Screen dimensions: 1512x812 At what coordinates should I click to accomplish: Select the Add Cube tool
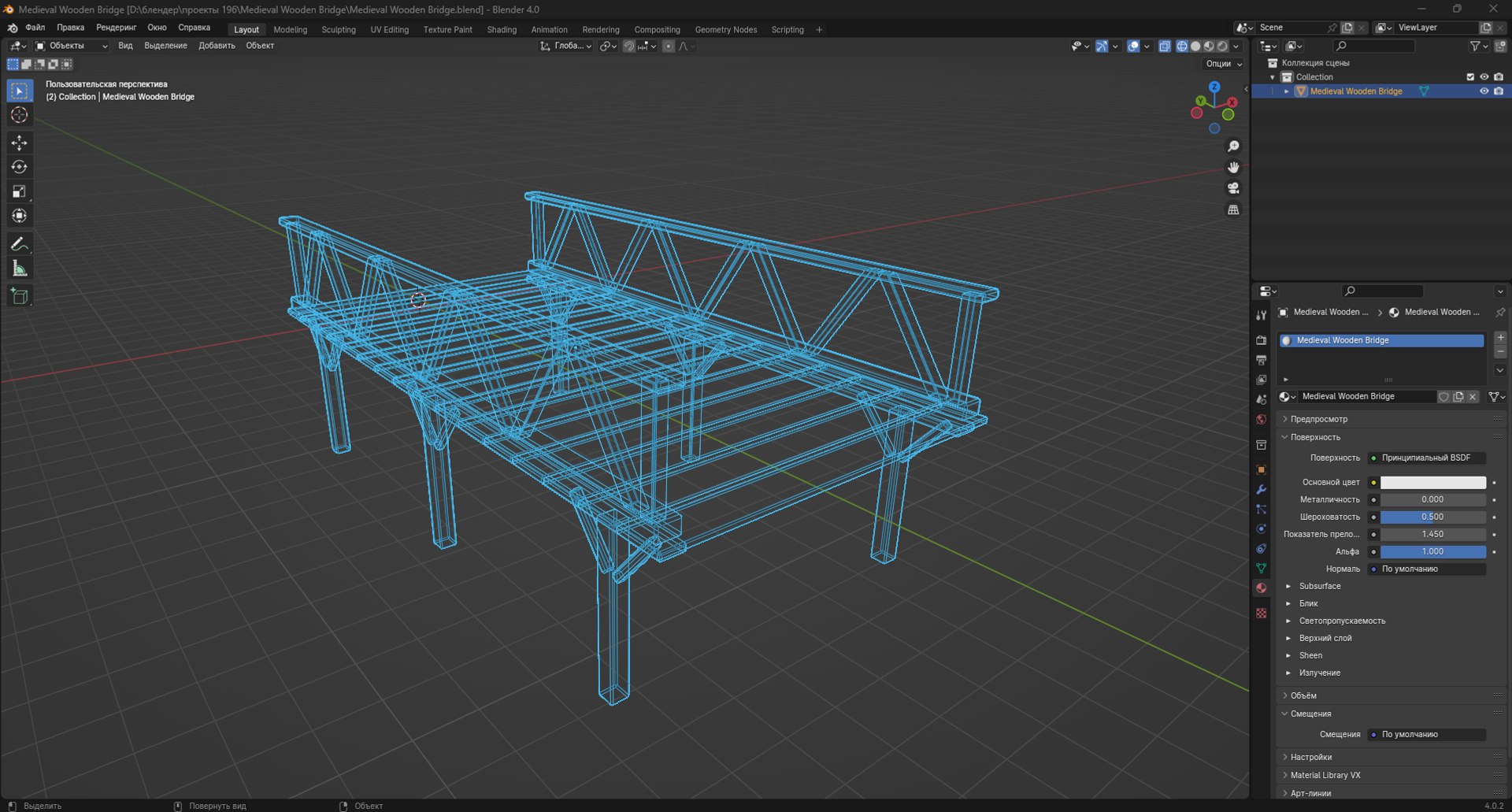tap(20, 296)
